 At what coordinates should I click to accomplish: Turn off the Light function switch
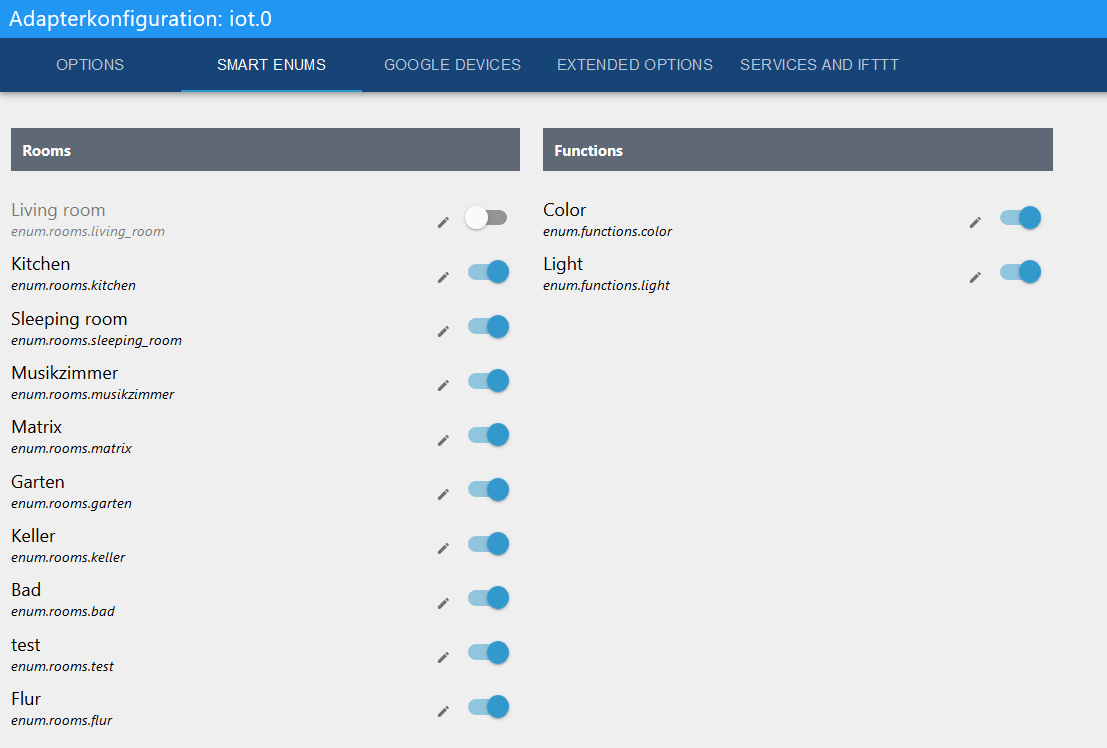tap(1020, 272)
